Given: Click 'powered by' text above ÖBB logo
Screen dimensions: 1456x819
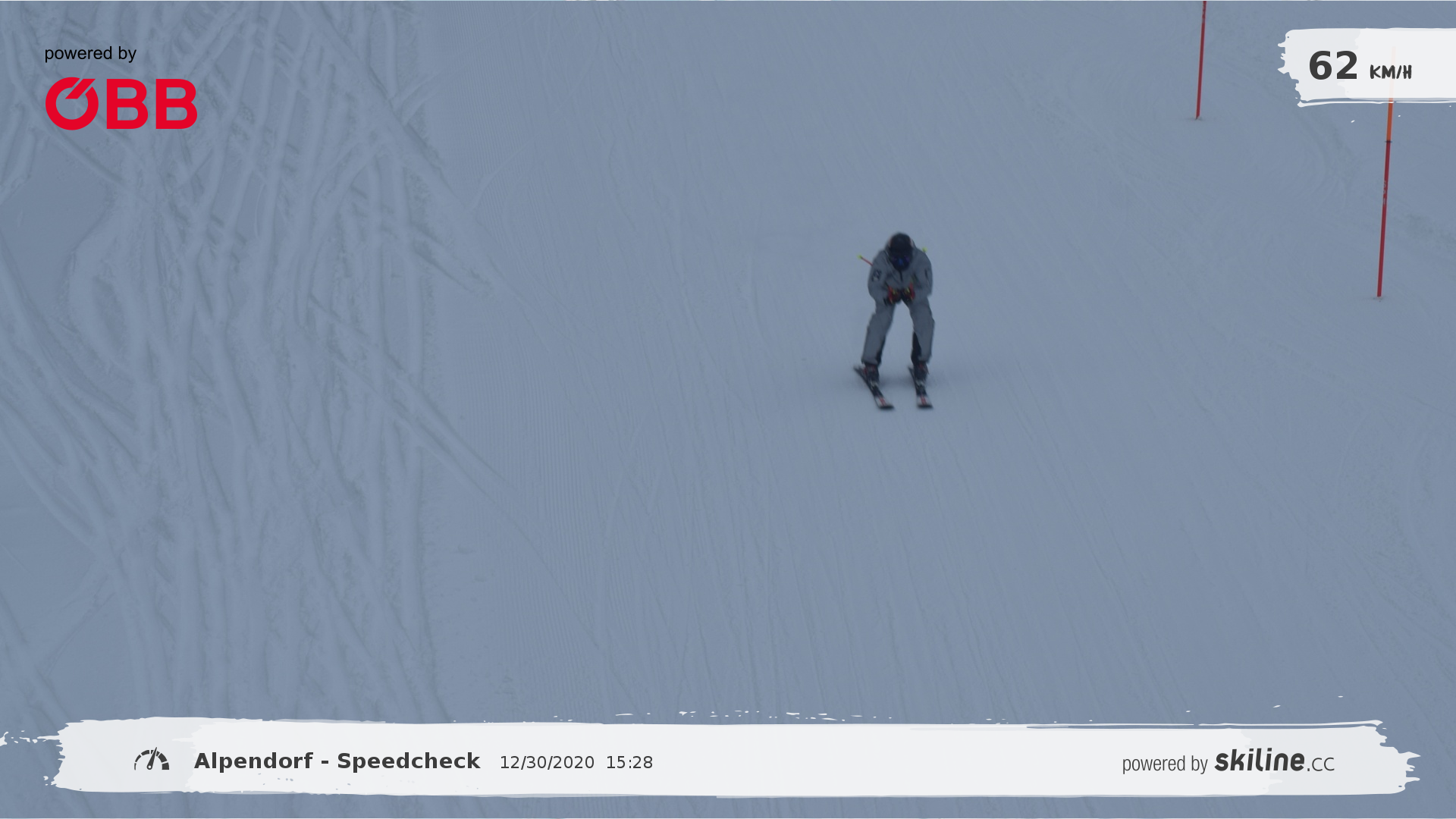Looking at the screenshot, I should tap(90, 54).
